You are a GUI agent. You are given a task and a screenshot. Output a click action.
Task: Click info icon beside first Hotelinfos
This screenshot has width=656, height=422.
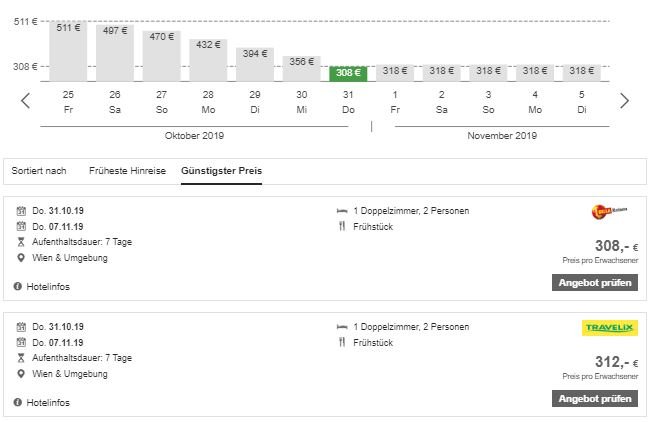pos(18,287)
